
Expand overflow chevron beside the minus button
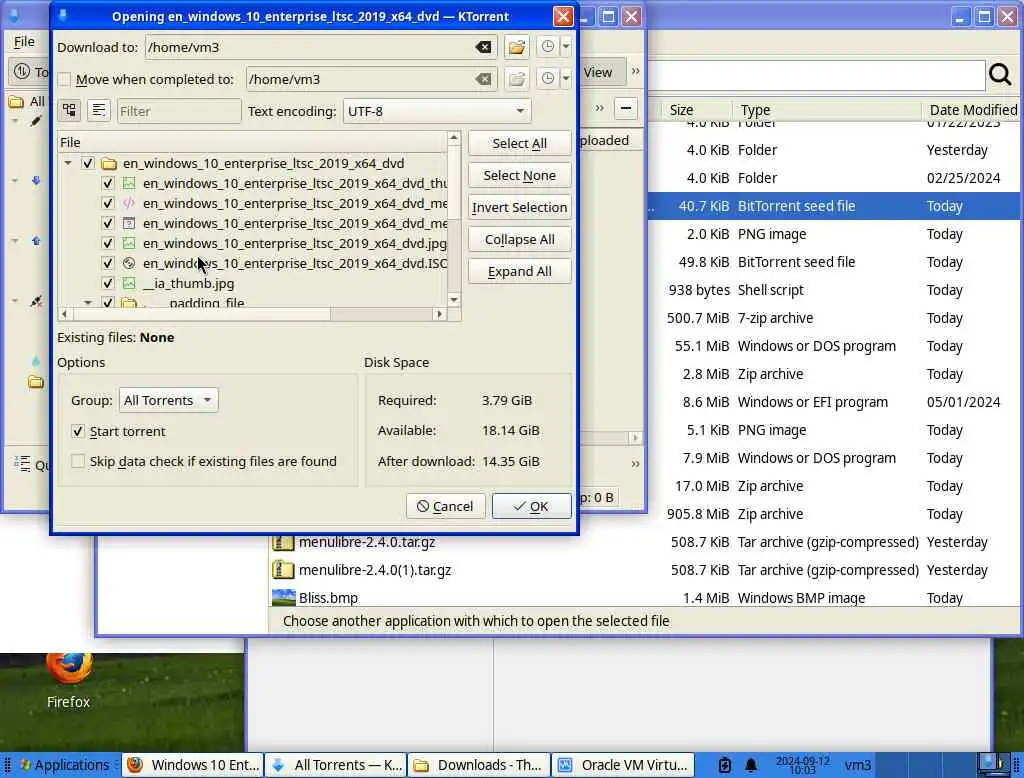click(x=600, y=108)
